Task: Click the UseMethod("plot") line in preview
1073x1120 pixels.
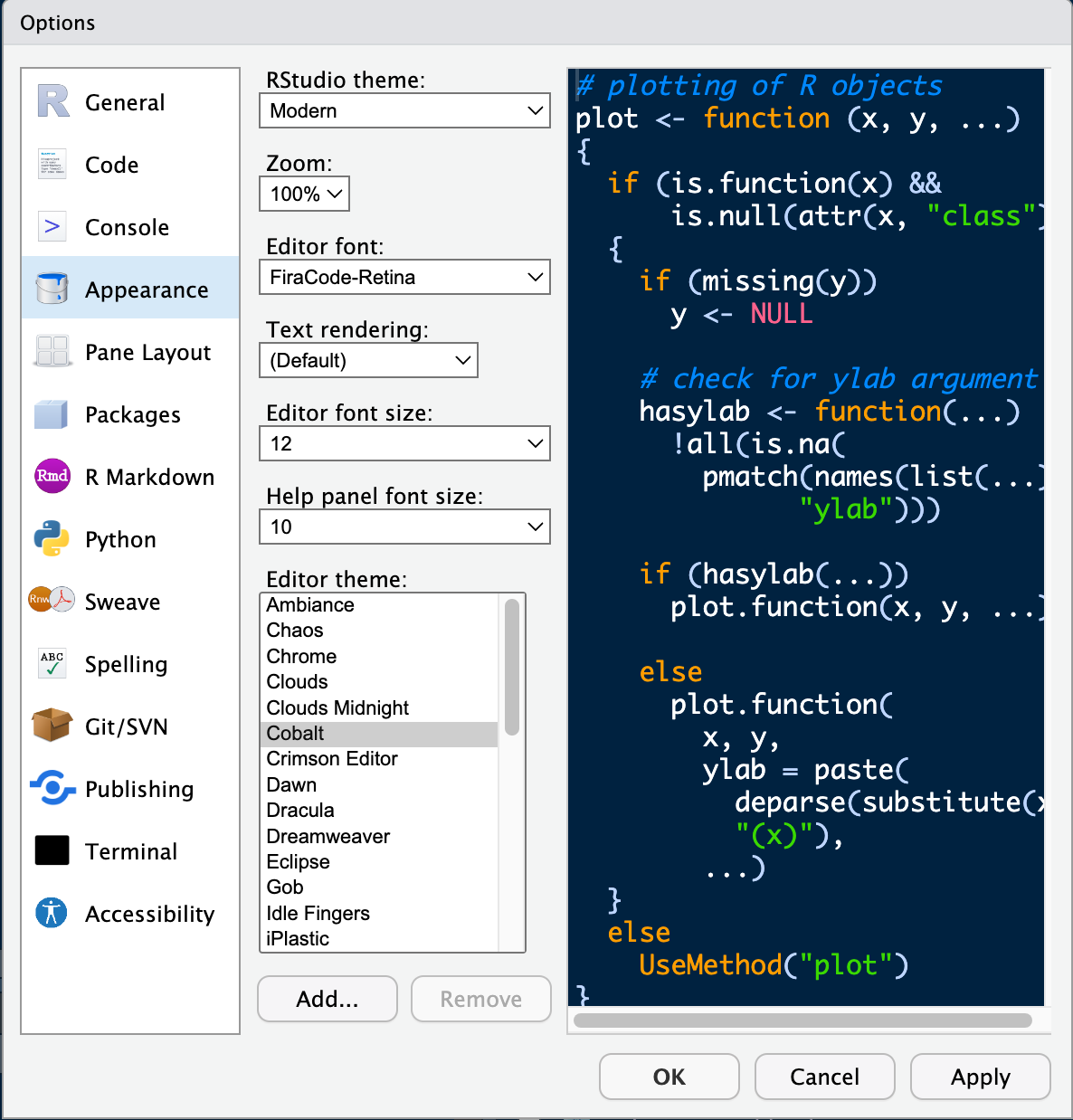Action: [774, 964]
